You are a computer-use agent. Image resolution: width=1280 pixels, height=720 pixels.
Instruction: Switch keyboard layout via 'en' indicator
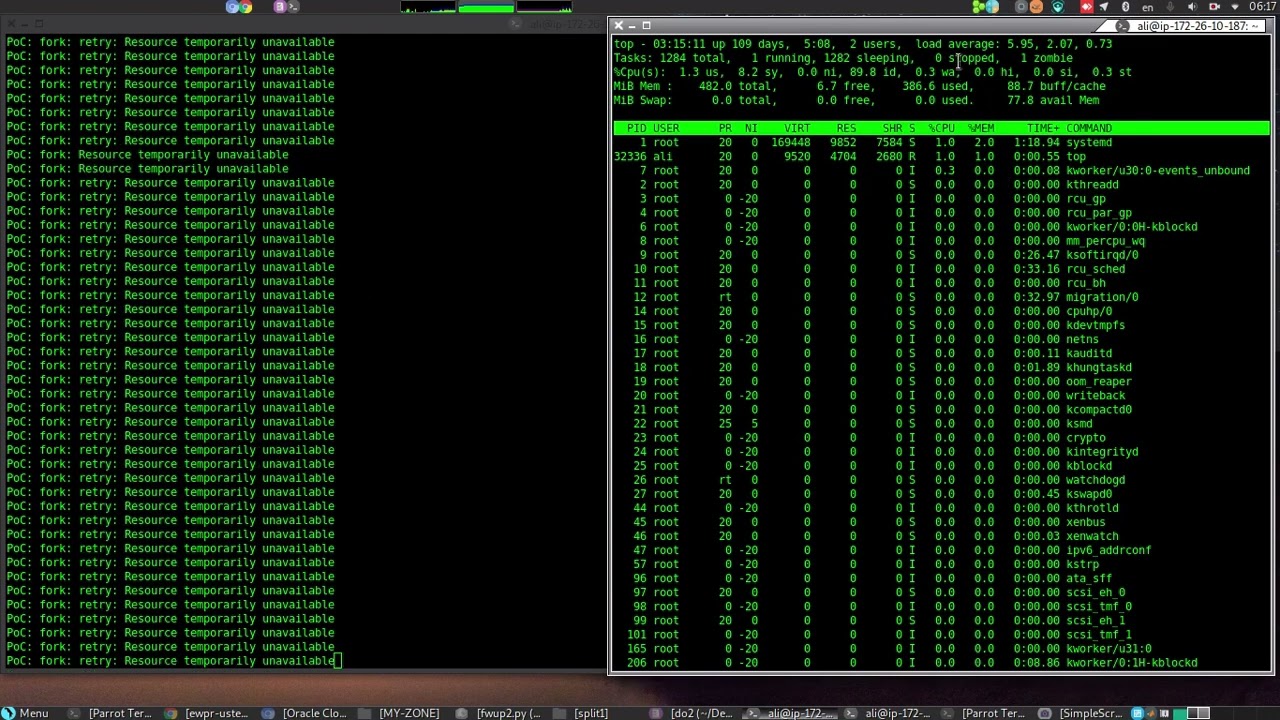click(x=1147, y=7)
